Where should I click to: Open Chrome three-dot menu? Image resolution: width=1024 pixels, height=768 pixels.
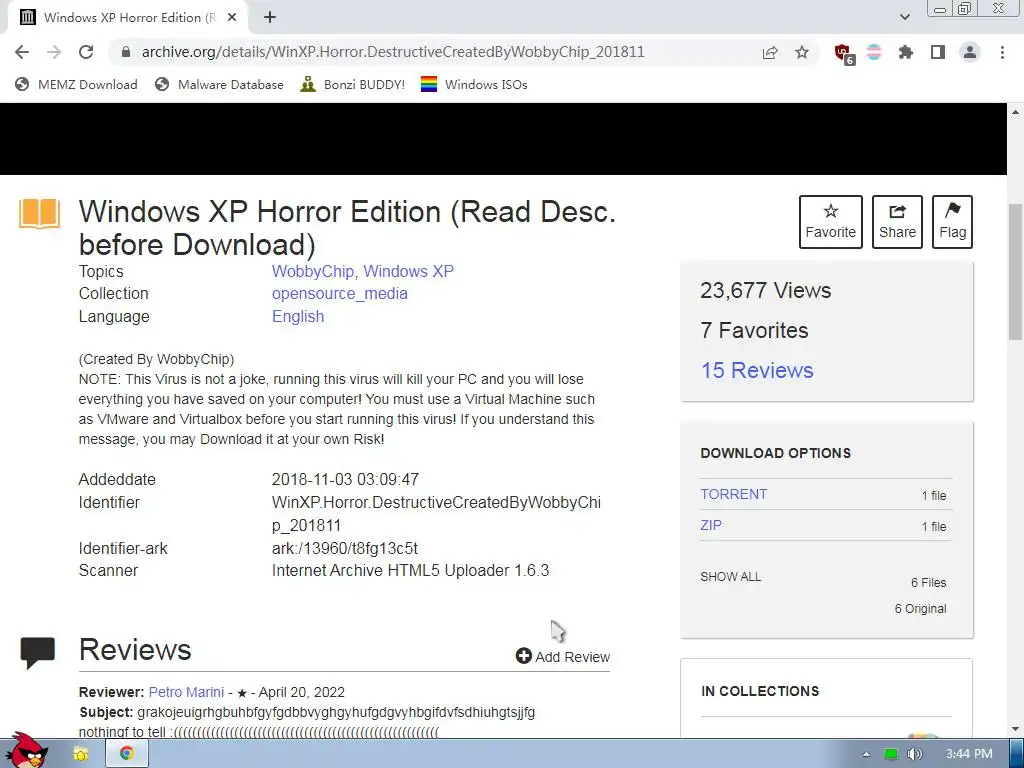(1002, 52)
